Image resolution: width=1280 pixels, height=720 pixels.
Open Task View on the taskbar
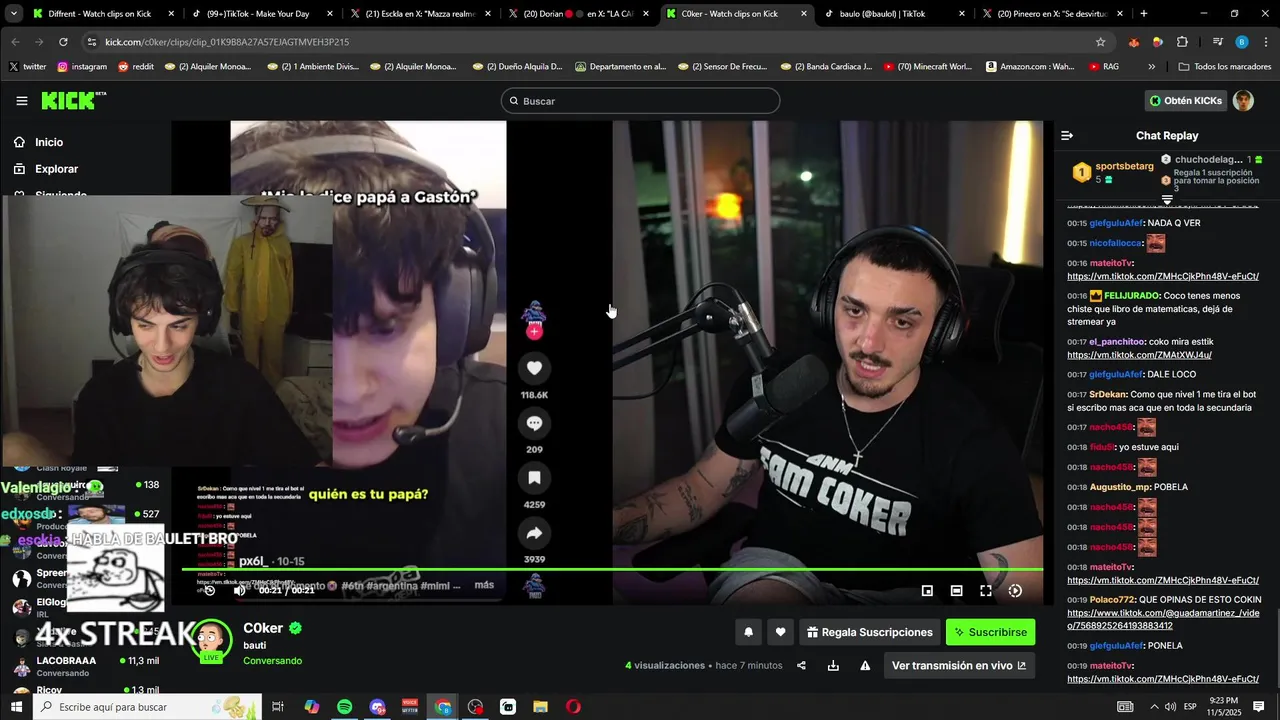pos(278,707)
